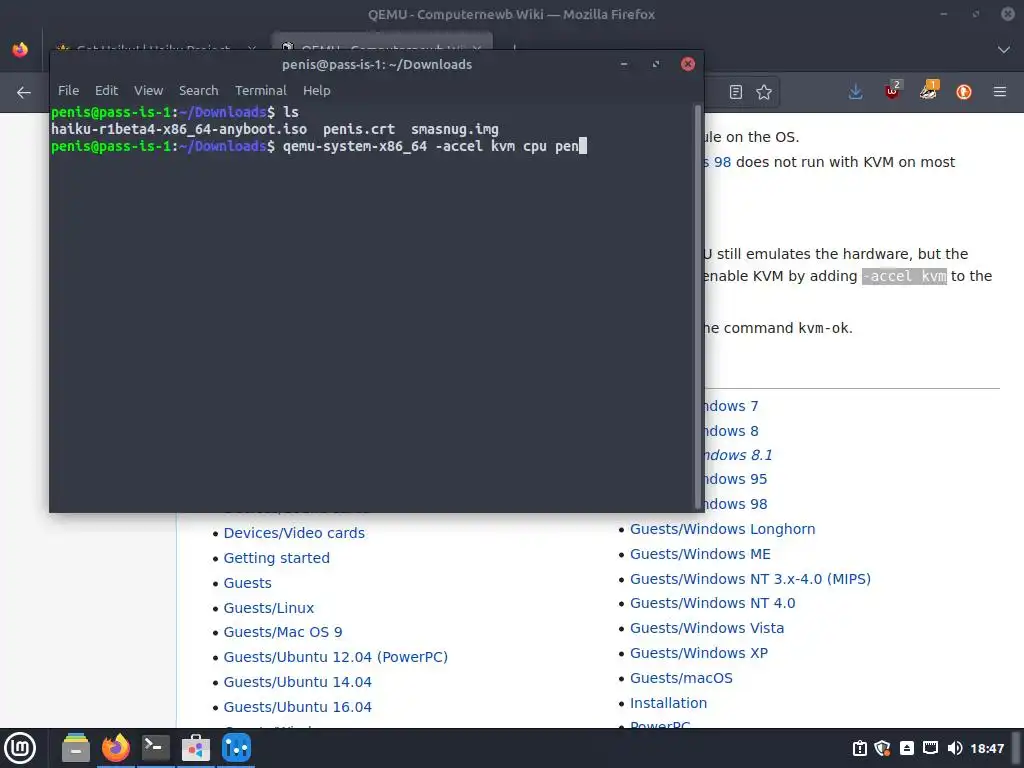Open the terminal Help menu
Screen dimensions: 1024x768
coord(316,91)
